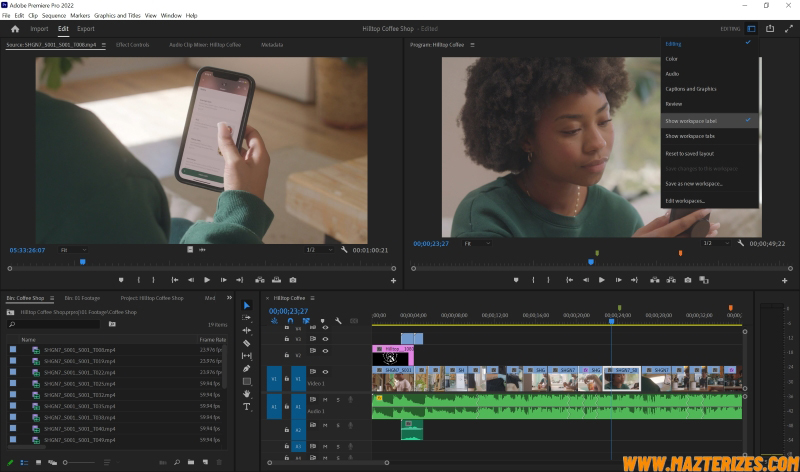
Task: Open Program Monitor settings wrench
Action: pyautogui.click(x=741, y=243)
